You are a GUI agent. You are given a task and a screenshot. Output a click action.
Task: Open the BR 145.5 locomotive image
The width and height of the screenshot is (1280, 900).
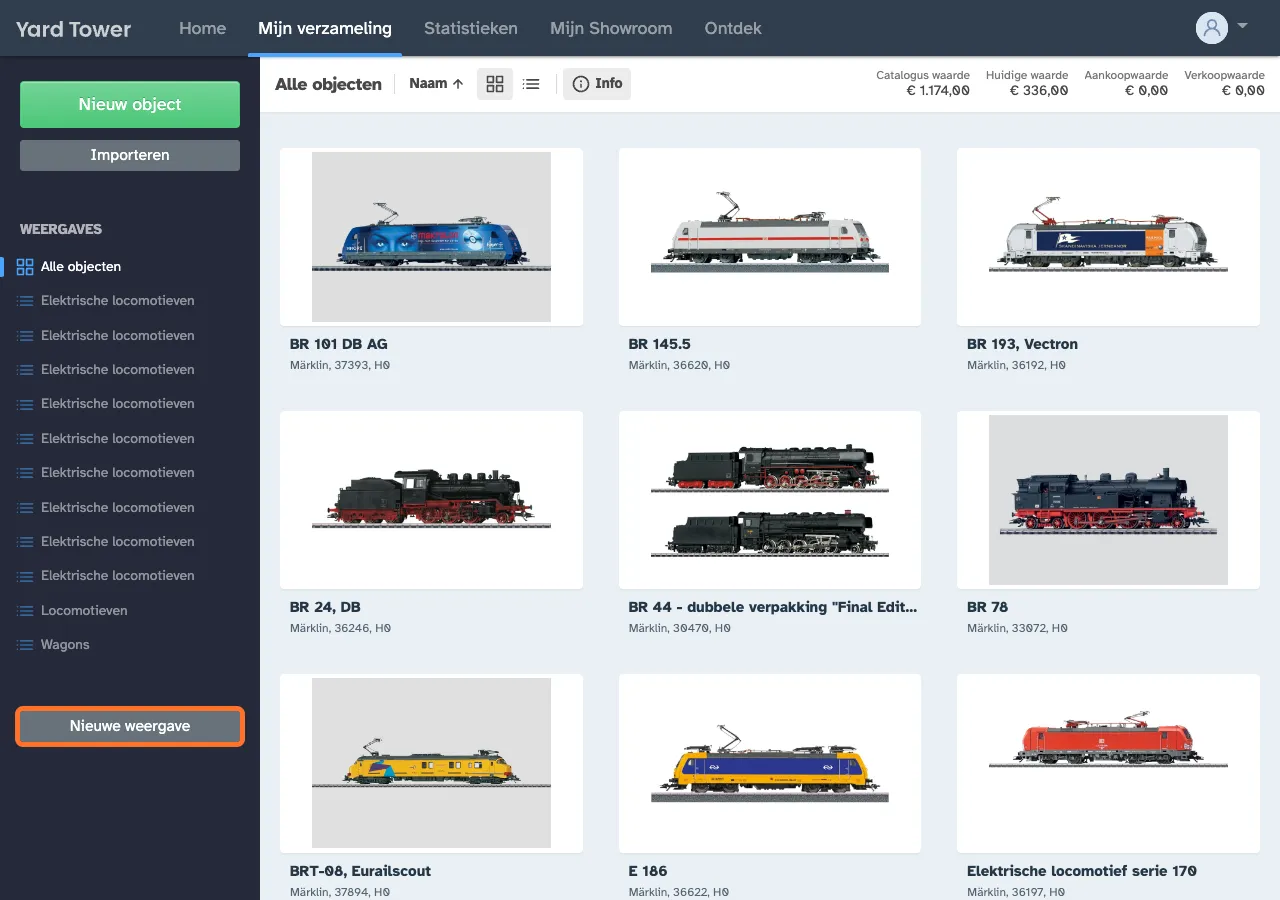[x=770, y=237]
